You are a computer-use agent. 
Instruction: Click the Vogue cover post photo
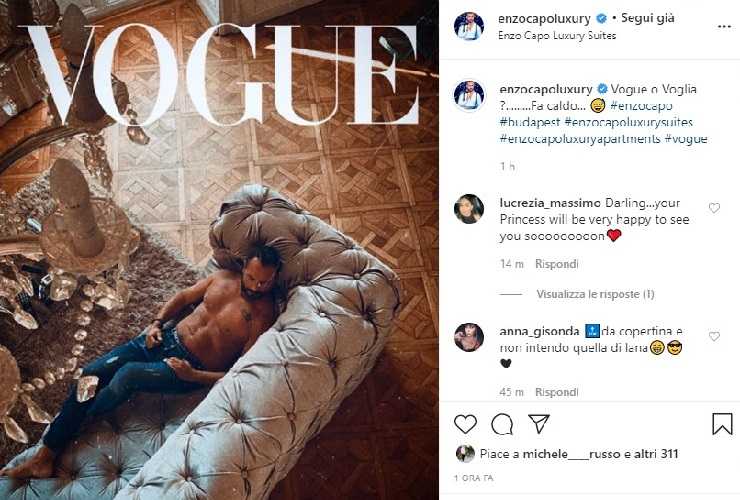pos(219,250)
